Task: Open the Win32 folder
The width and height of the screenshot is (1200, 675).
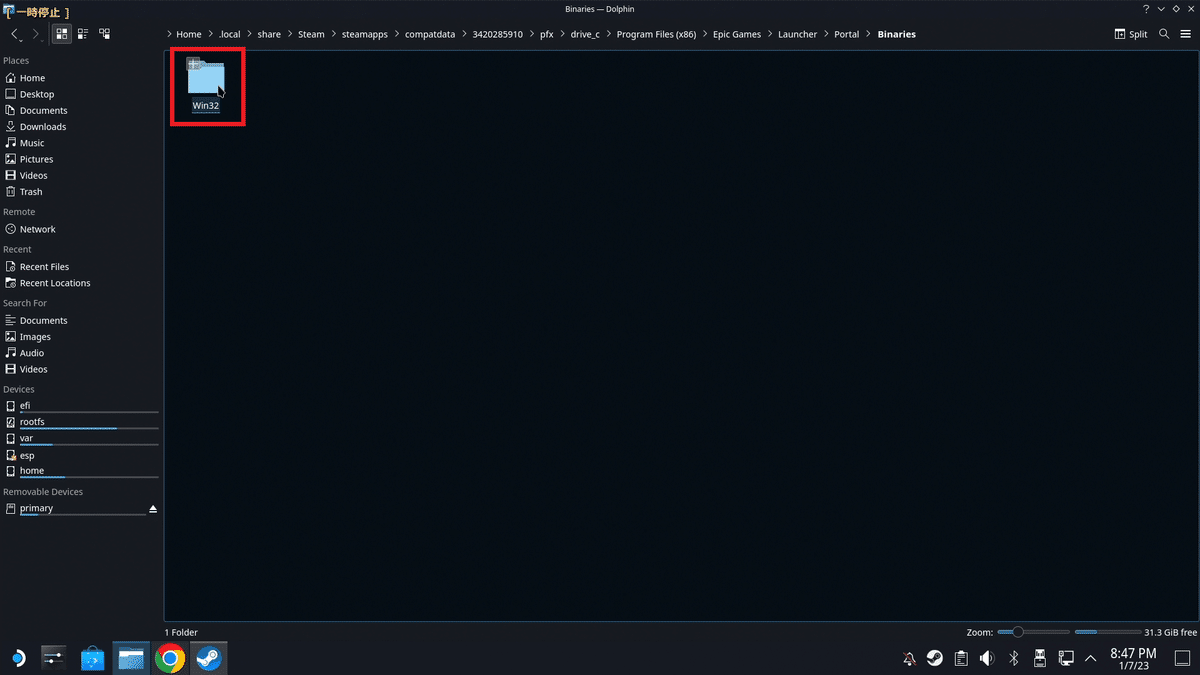Action: click(x=206, y=86)
